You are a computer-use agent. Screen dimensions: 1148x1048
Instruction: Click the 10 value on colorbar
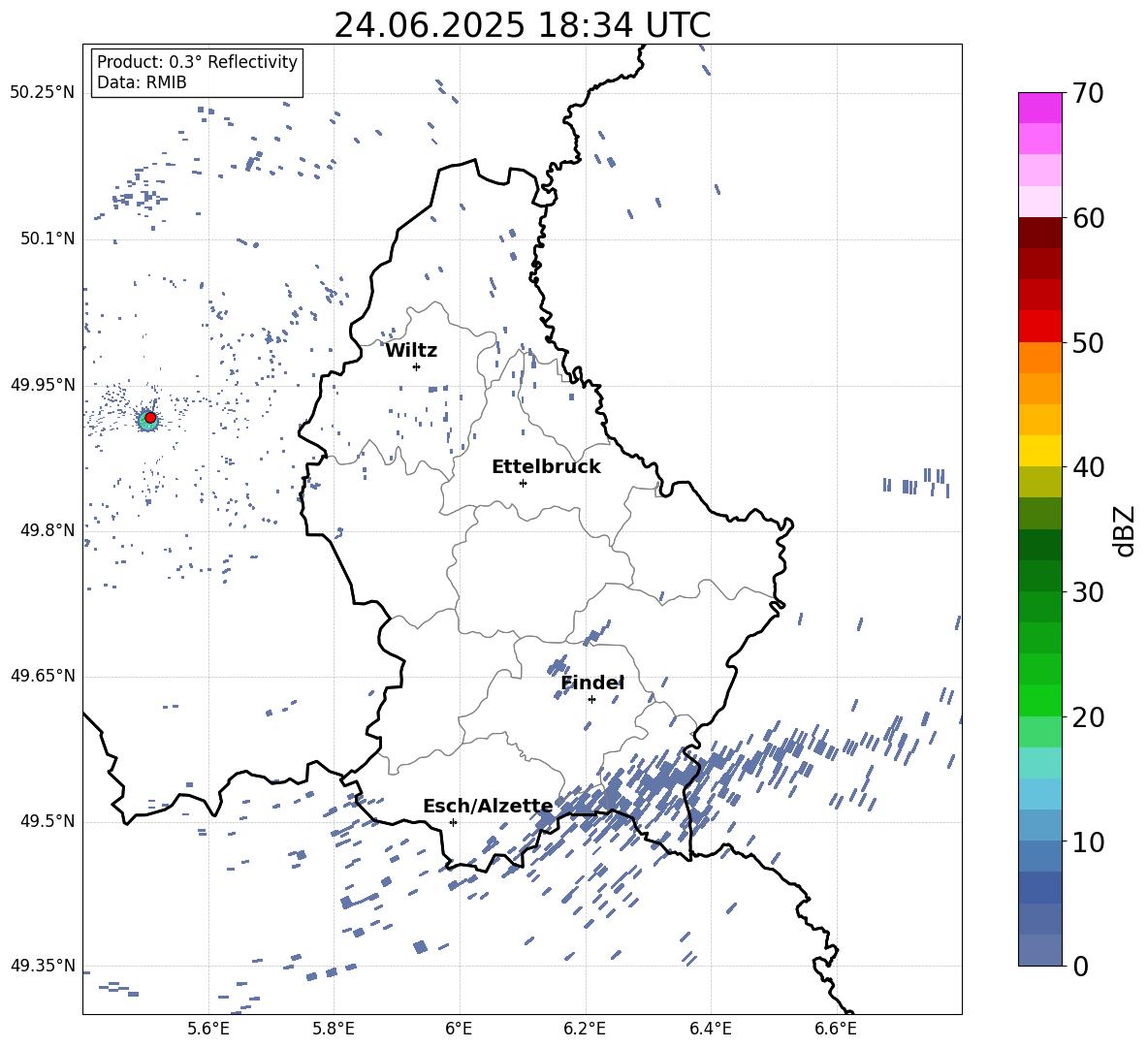coord(1087,842)
